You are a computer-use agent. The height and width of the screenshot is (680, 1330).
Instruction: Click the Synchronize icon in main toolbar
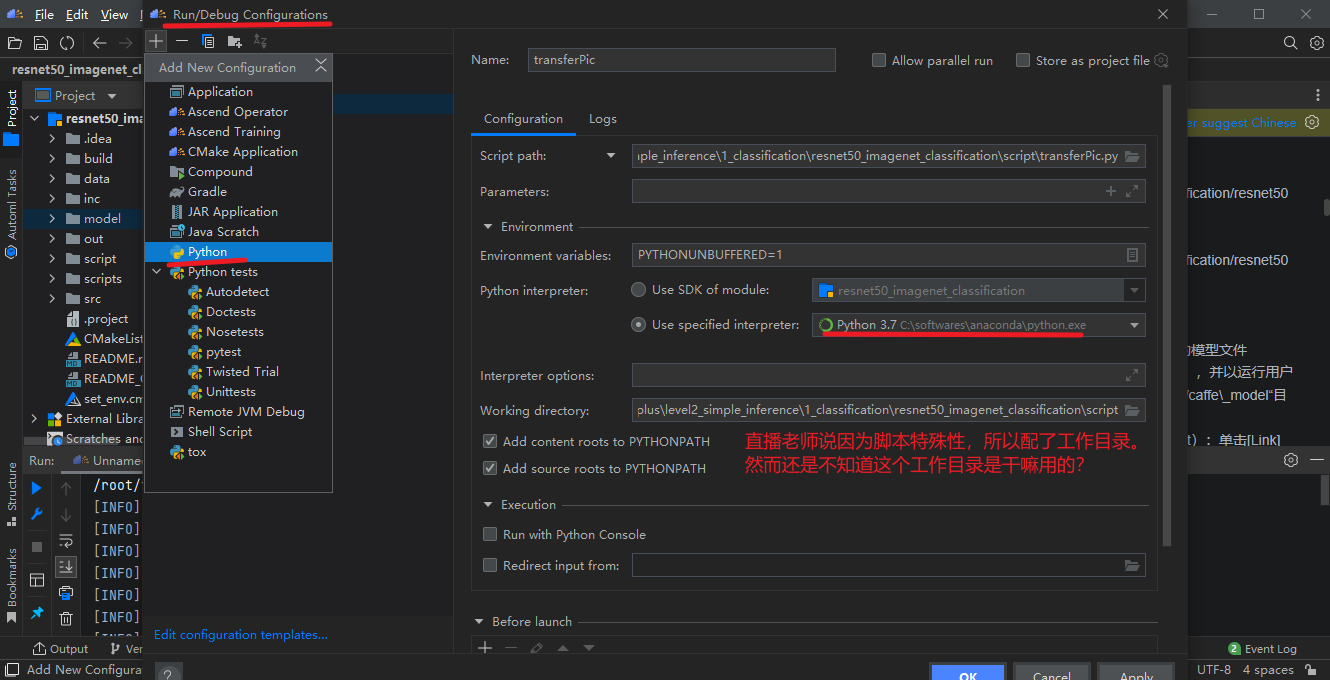[67, 43]
